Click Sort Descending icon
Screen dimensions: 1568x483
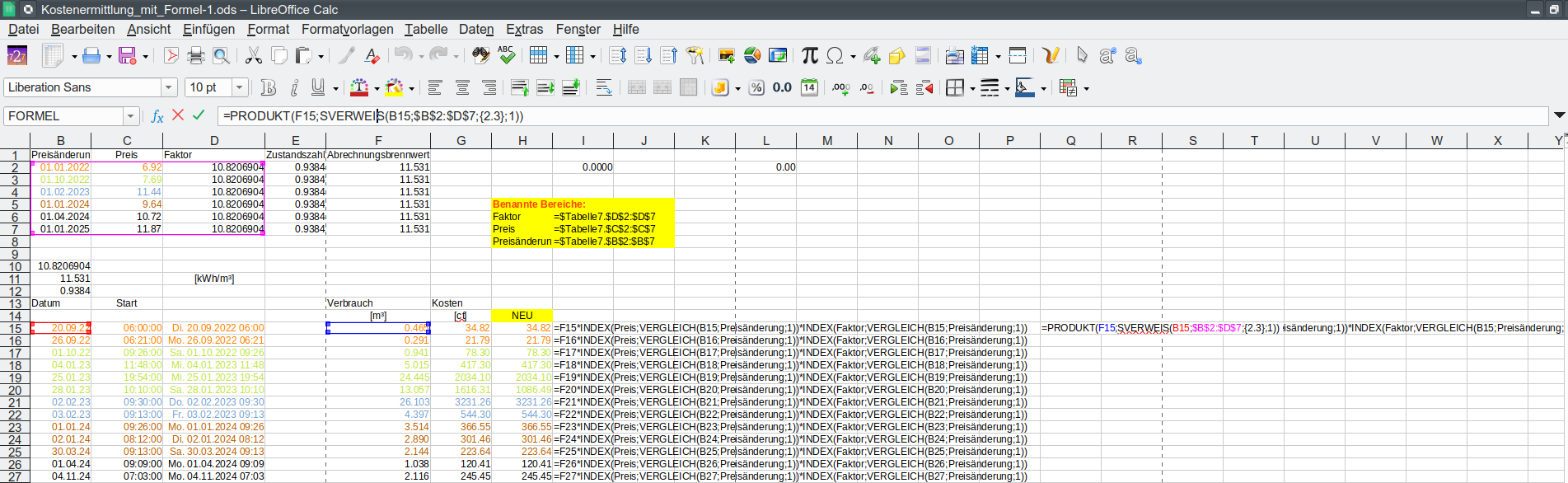point(669,55)
